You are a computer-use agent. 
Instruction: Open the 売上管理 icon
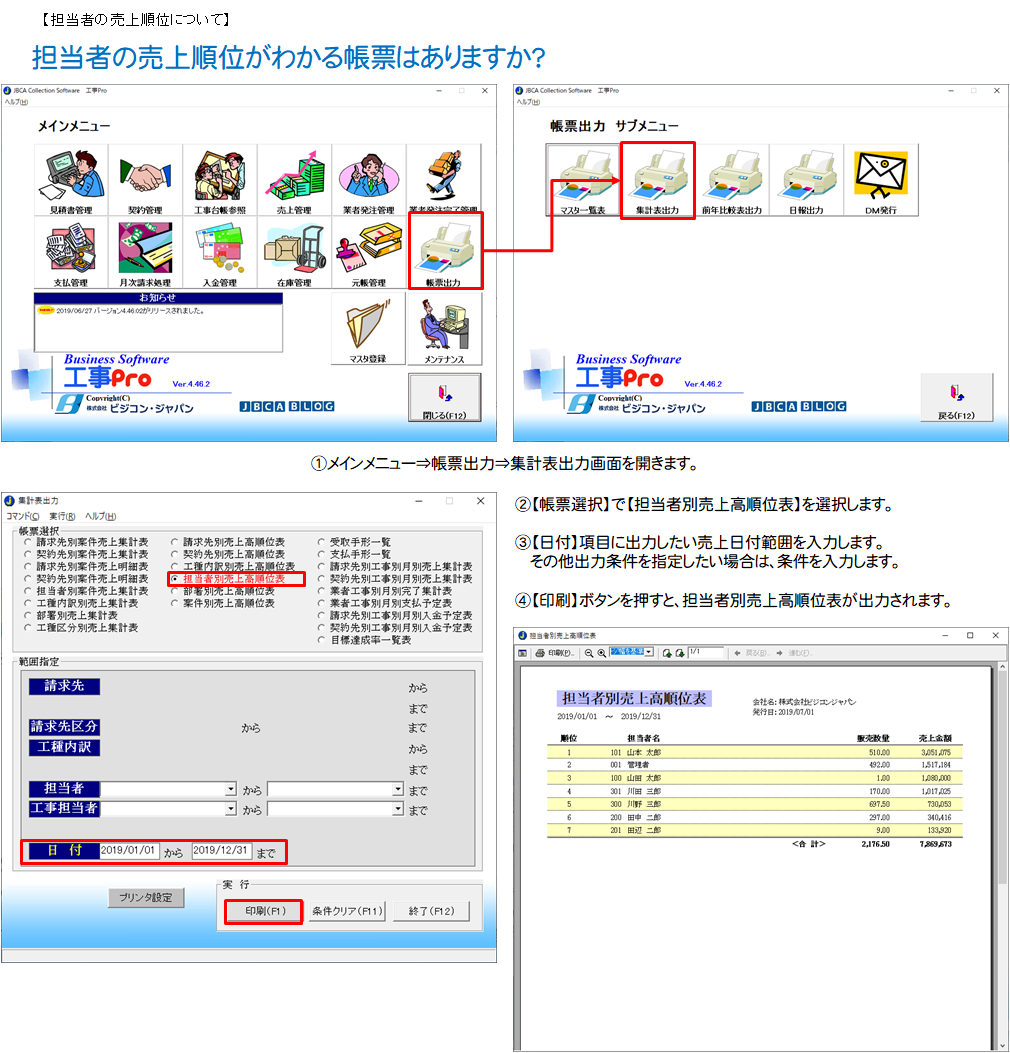click(x=294, y=180)
